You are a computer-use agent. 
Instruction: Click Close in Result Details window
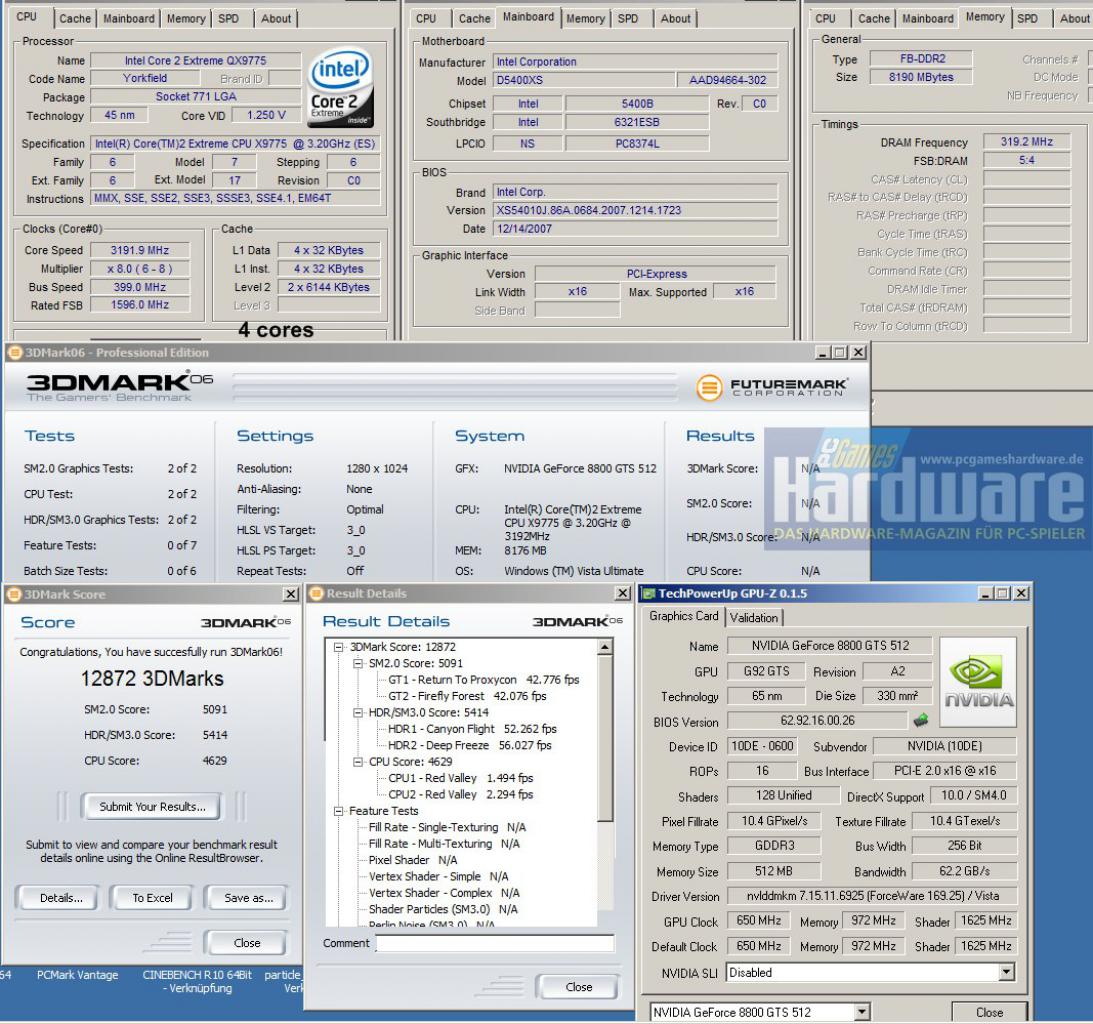tap(579, 986)
